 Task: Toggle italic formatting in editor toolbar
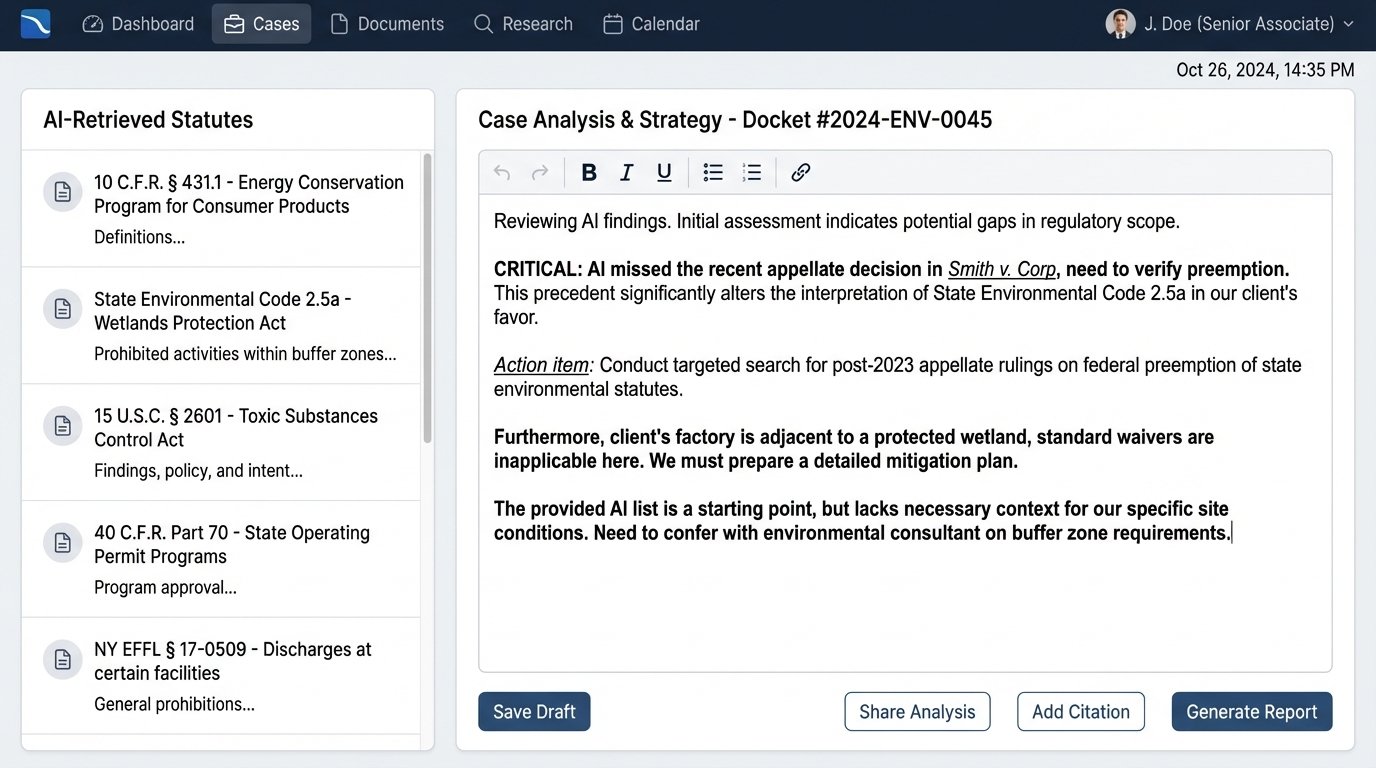(x=627, y=173)
